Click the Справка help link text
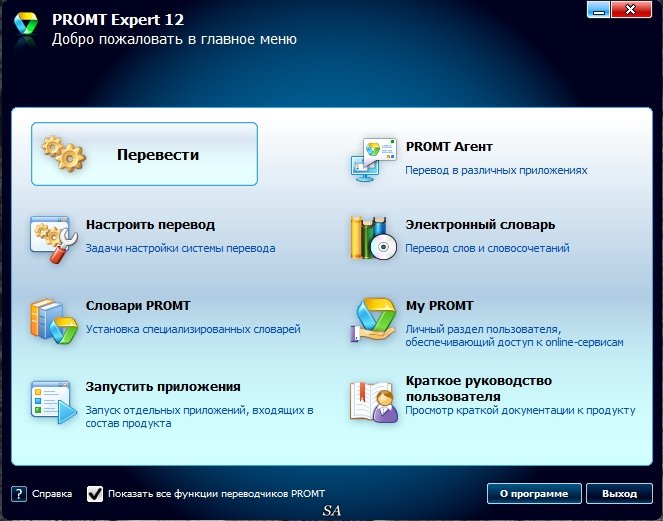Image resolution: width=663 pixels, height=521 pixels. click(52, 494)
